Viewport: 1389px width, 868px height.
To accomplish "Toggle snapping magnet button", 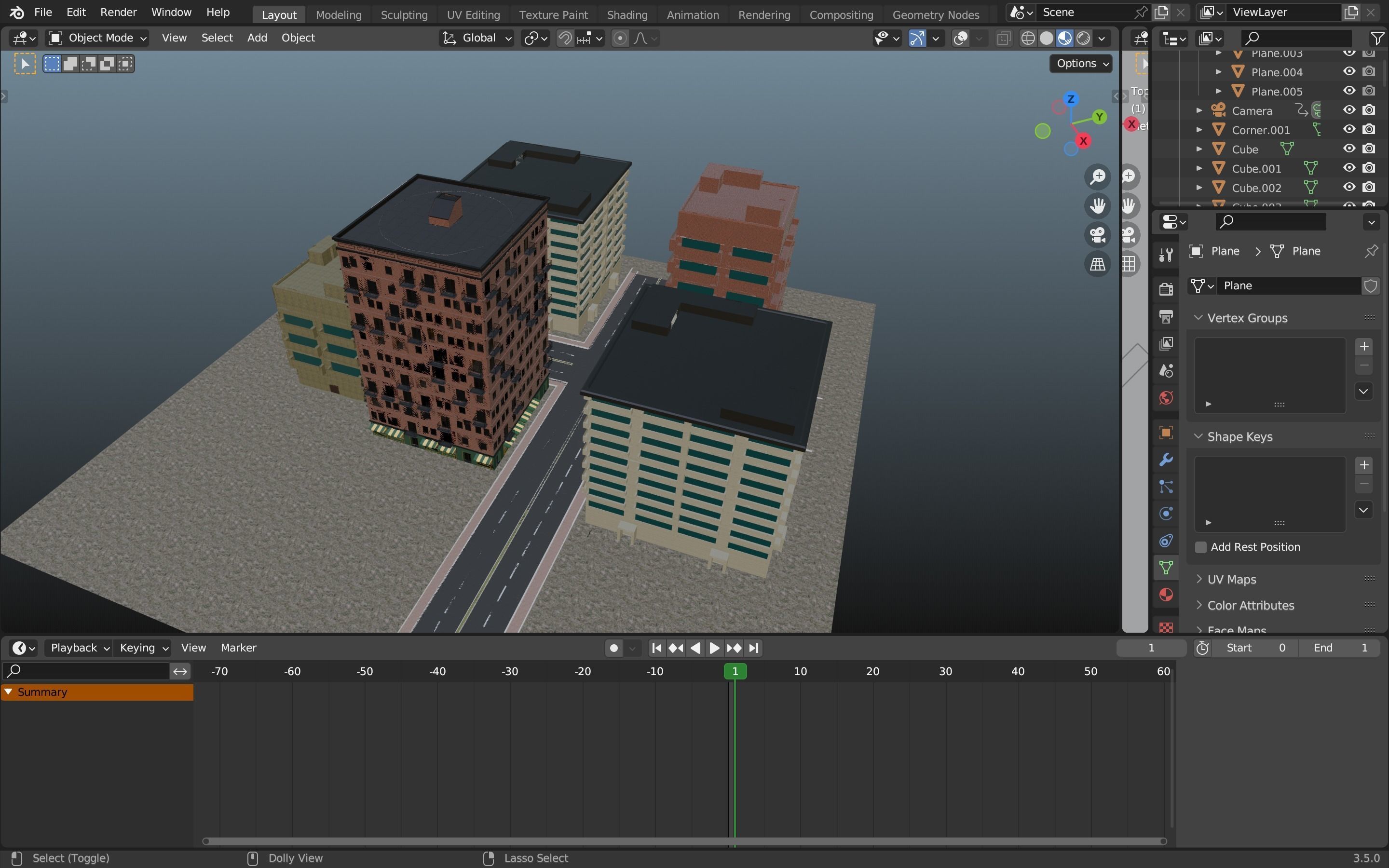I will (x=565, y=39).
